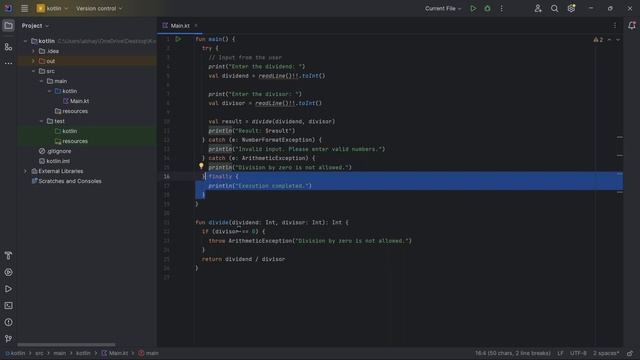Go to previous highlighted problem arrow

click(609, 40)
